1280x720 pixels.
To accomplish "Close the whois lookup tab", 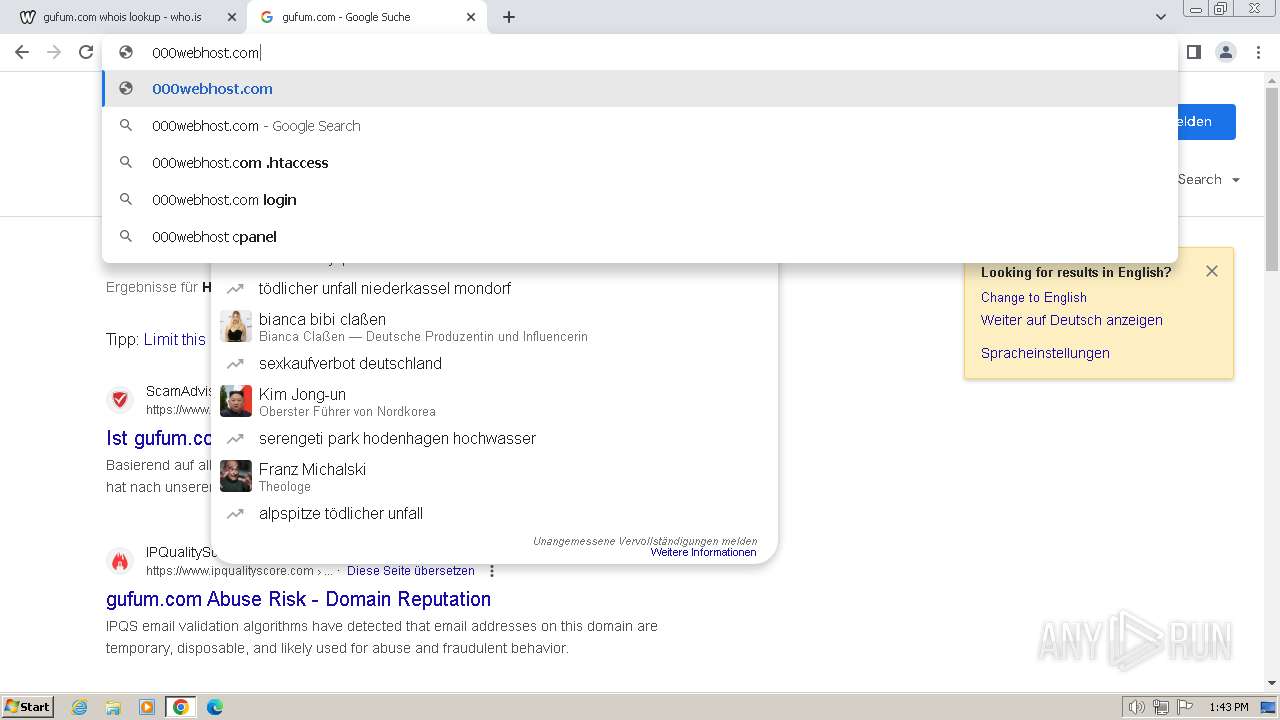I will pyautogui.click(x=231, y=17).
